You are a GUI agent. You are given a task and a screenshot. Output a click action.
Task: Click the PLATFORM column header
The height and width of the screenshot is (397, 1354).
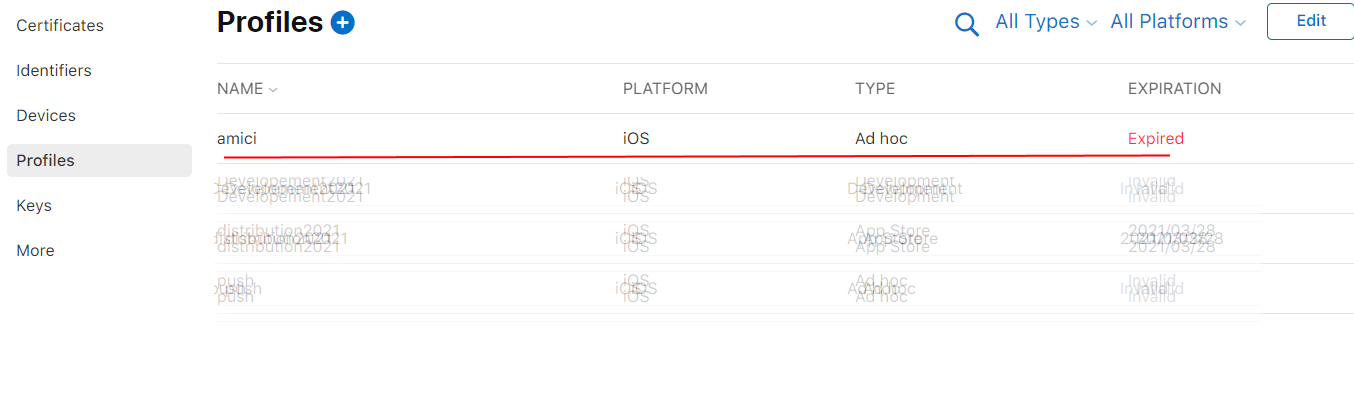click(665, 88)
